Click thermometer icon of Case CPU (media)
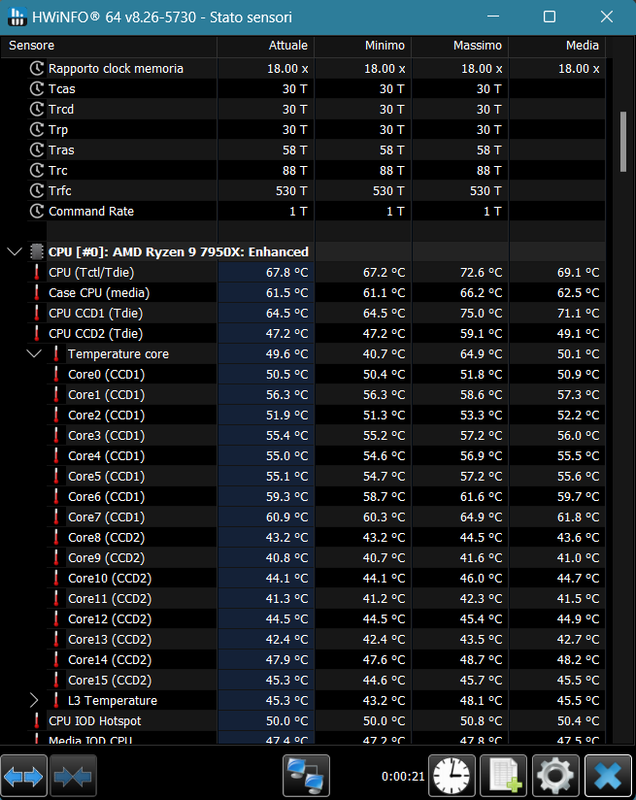Screen dimensions: 636x800 coord(37,293)
